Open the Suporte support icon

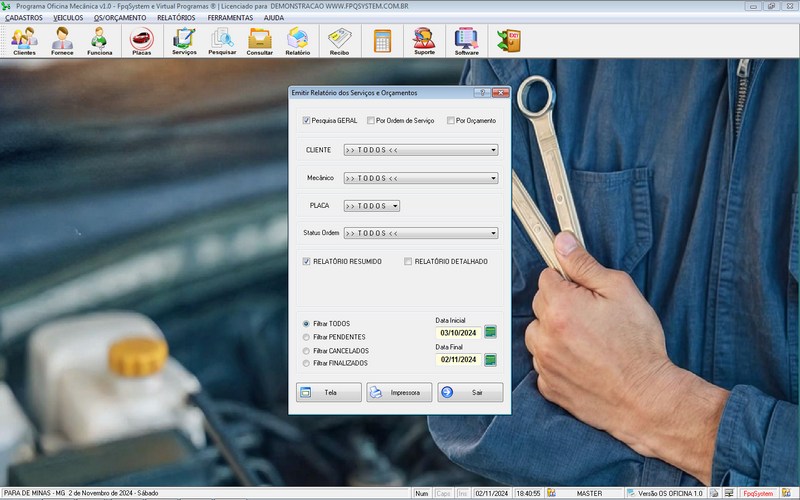coord(424,41)
